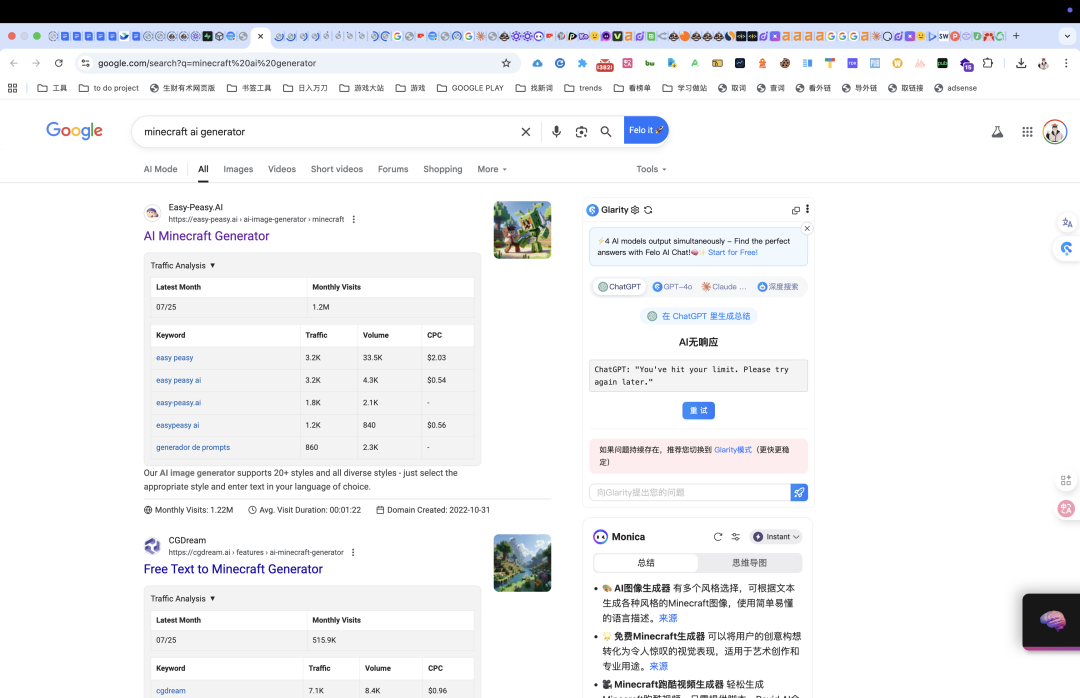1080x698 pixels.
Task: Open AI Minecraft Generator result link
Action: (207, 236)
